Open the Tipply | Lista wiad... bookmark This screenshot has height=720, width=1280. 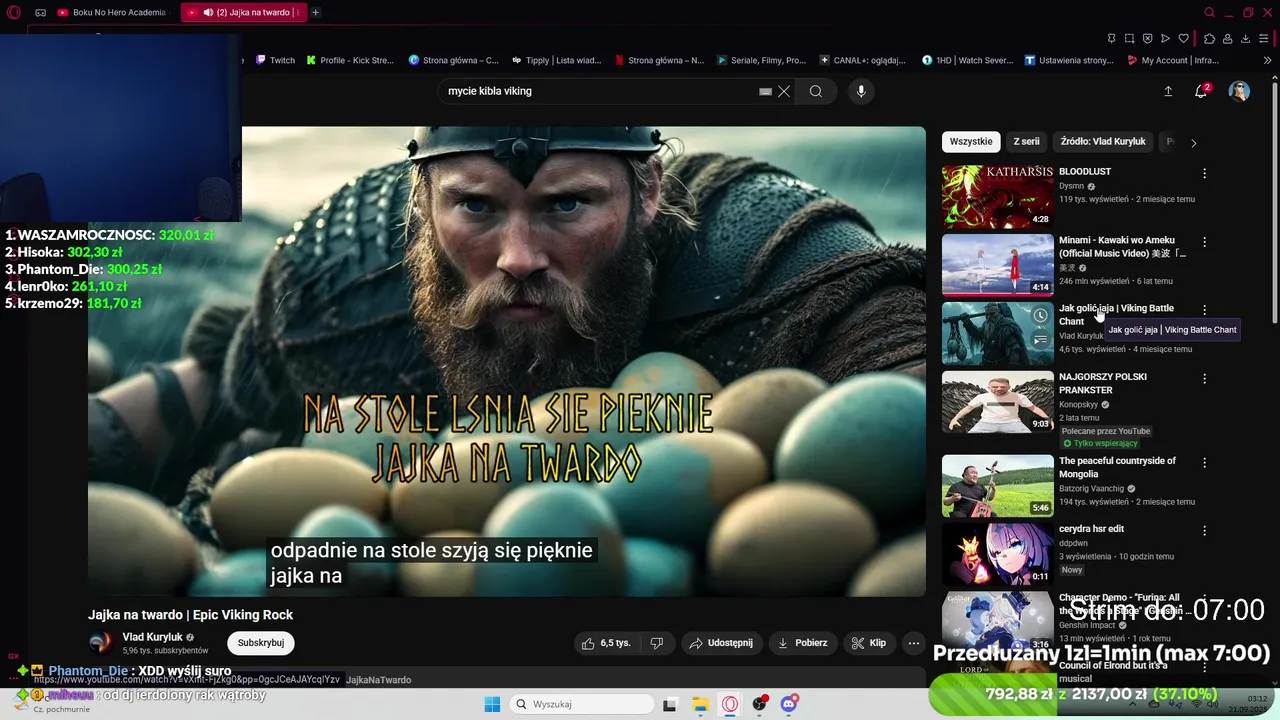pyautogui.click(x=556, y=60)
